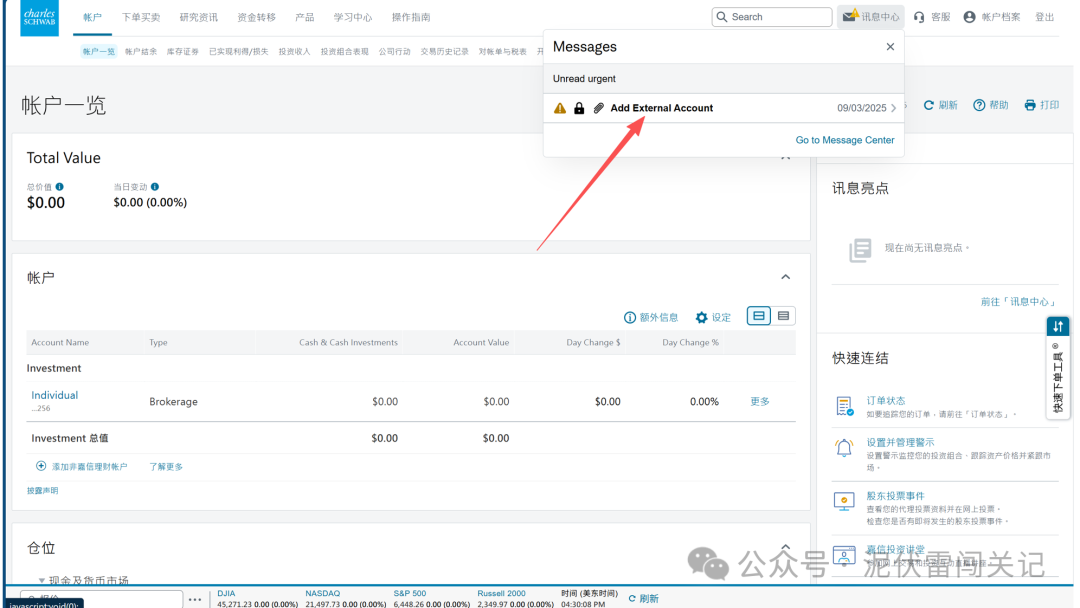This screenshot has width=1080, height=608.
Task: Click the Russell 2000 index link
Action: point(501,593)
